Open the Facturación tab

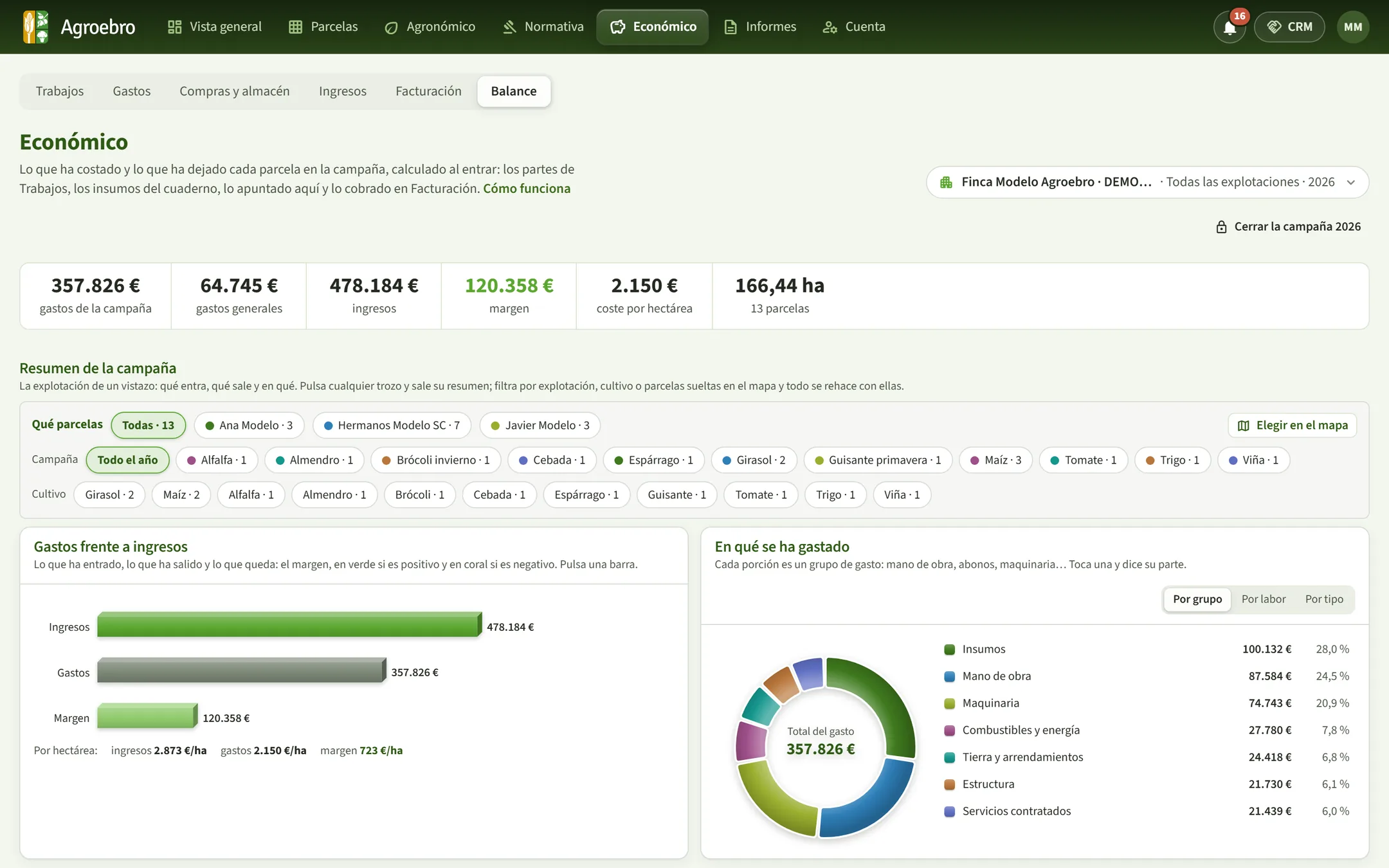pyautogui.click(x=428, y=91)
